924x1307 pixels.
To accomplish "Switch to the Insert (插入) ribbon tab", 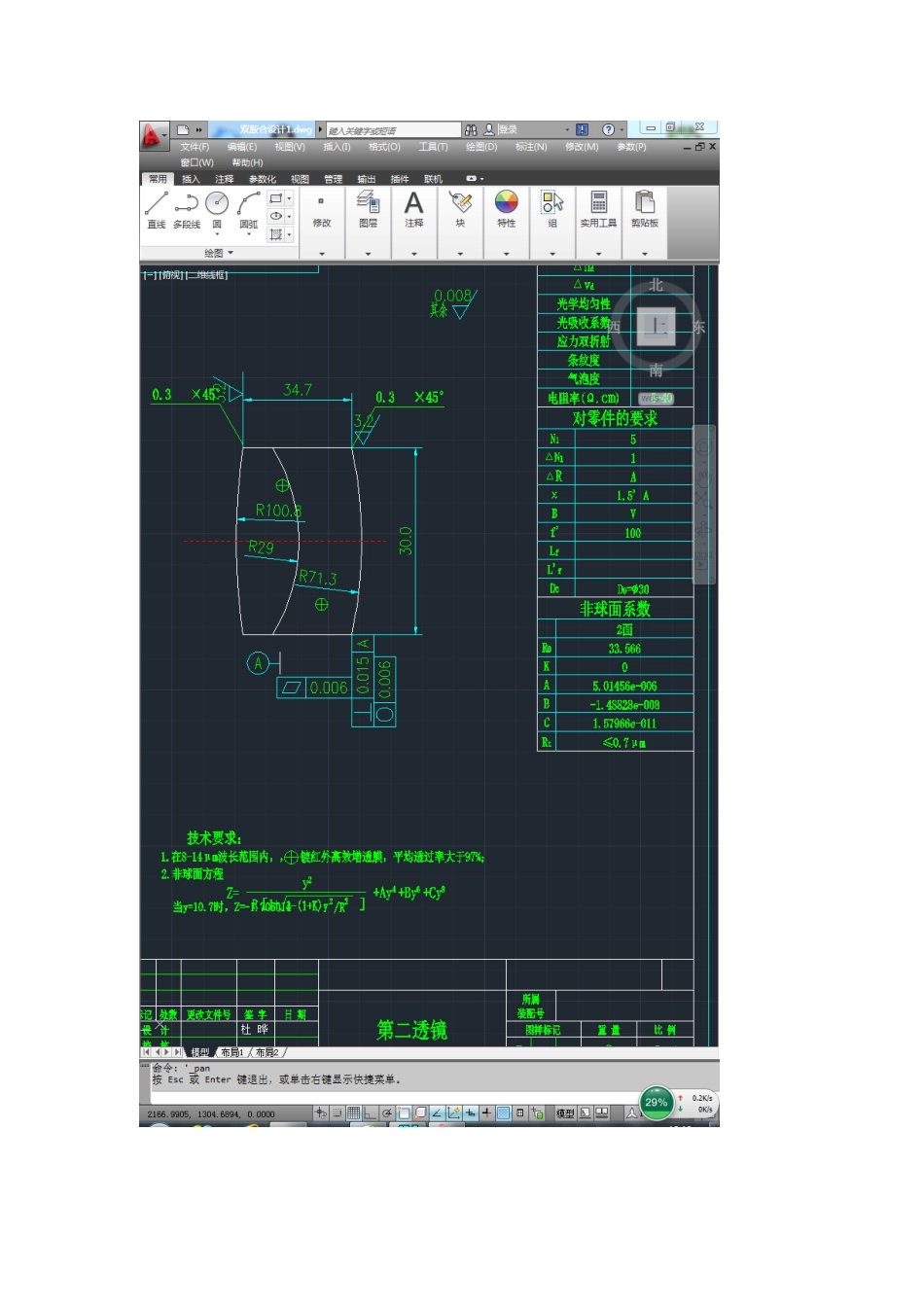I will tap(191, 179).
